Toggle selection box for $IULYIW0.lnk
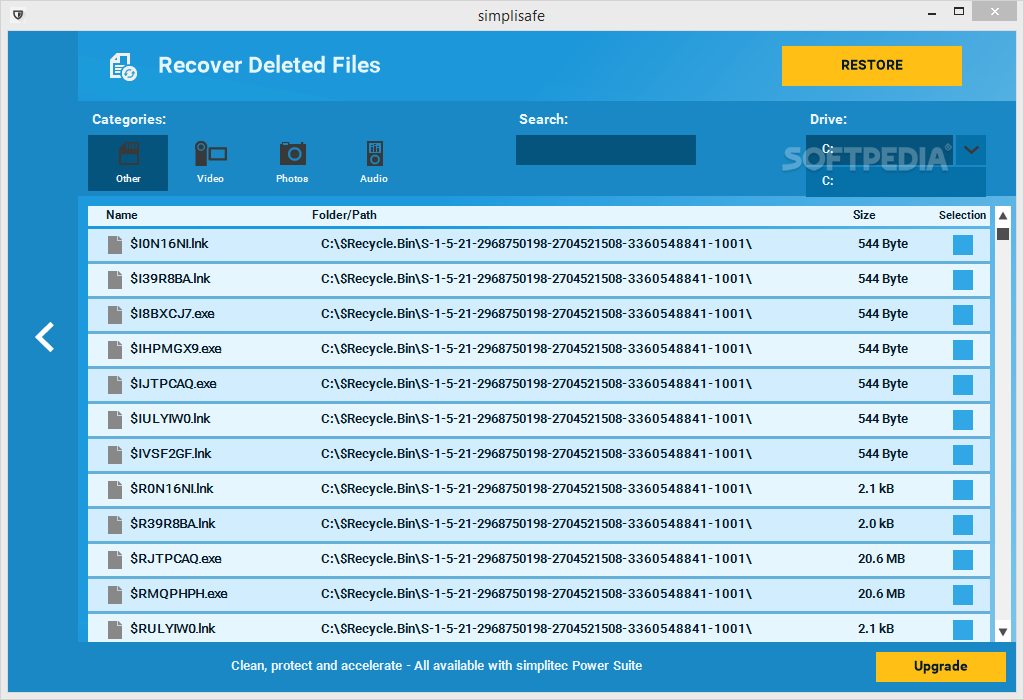This screenshot has width=1024, height=700. click(963, 419)
